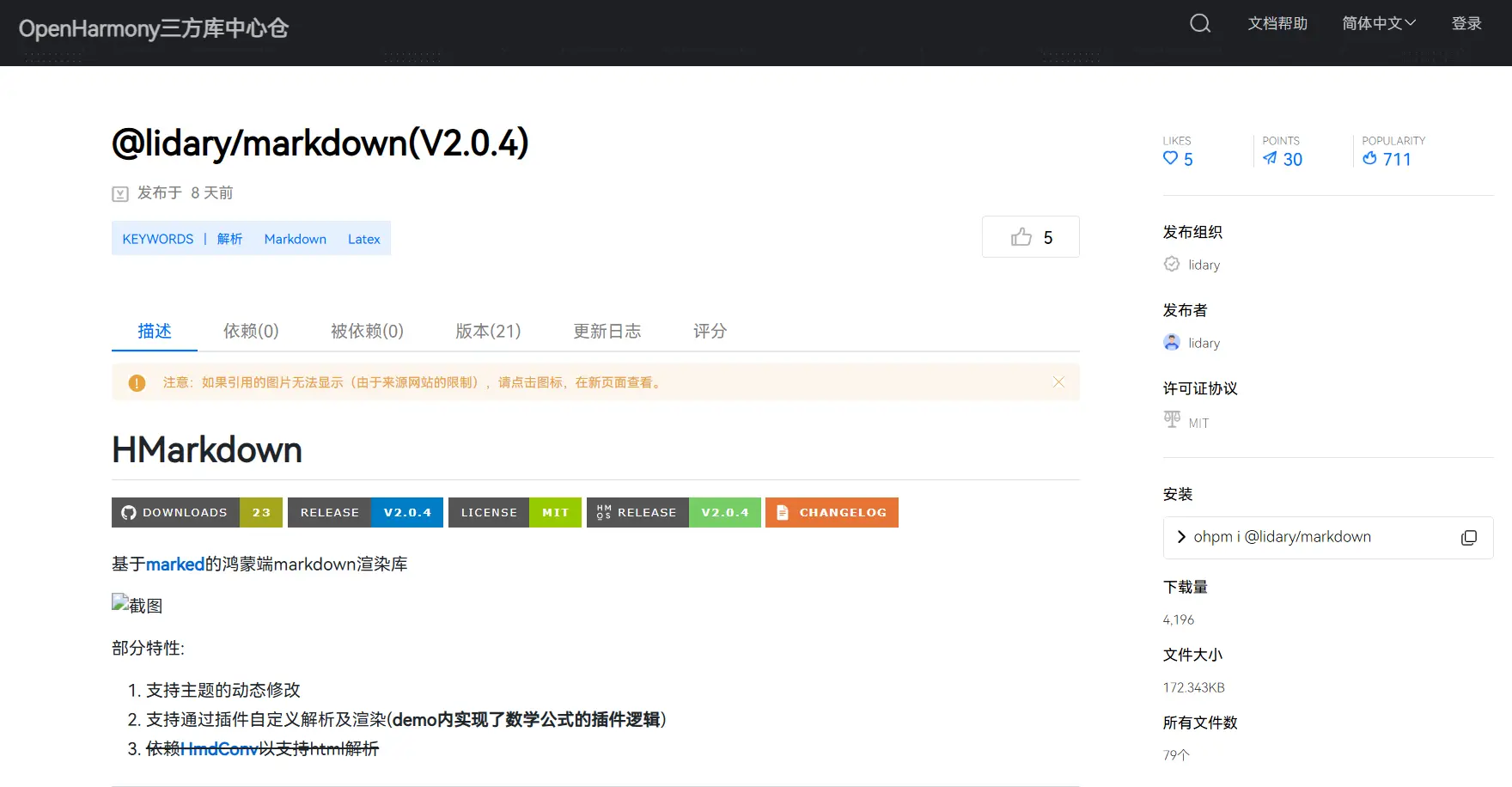Image resolution: width=1512 pixels, height=787 pixels.
Task: Click the thumbs-up like button
Action: click(x=1030, y=237)
